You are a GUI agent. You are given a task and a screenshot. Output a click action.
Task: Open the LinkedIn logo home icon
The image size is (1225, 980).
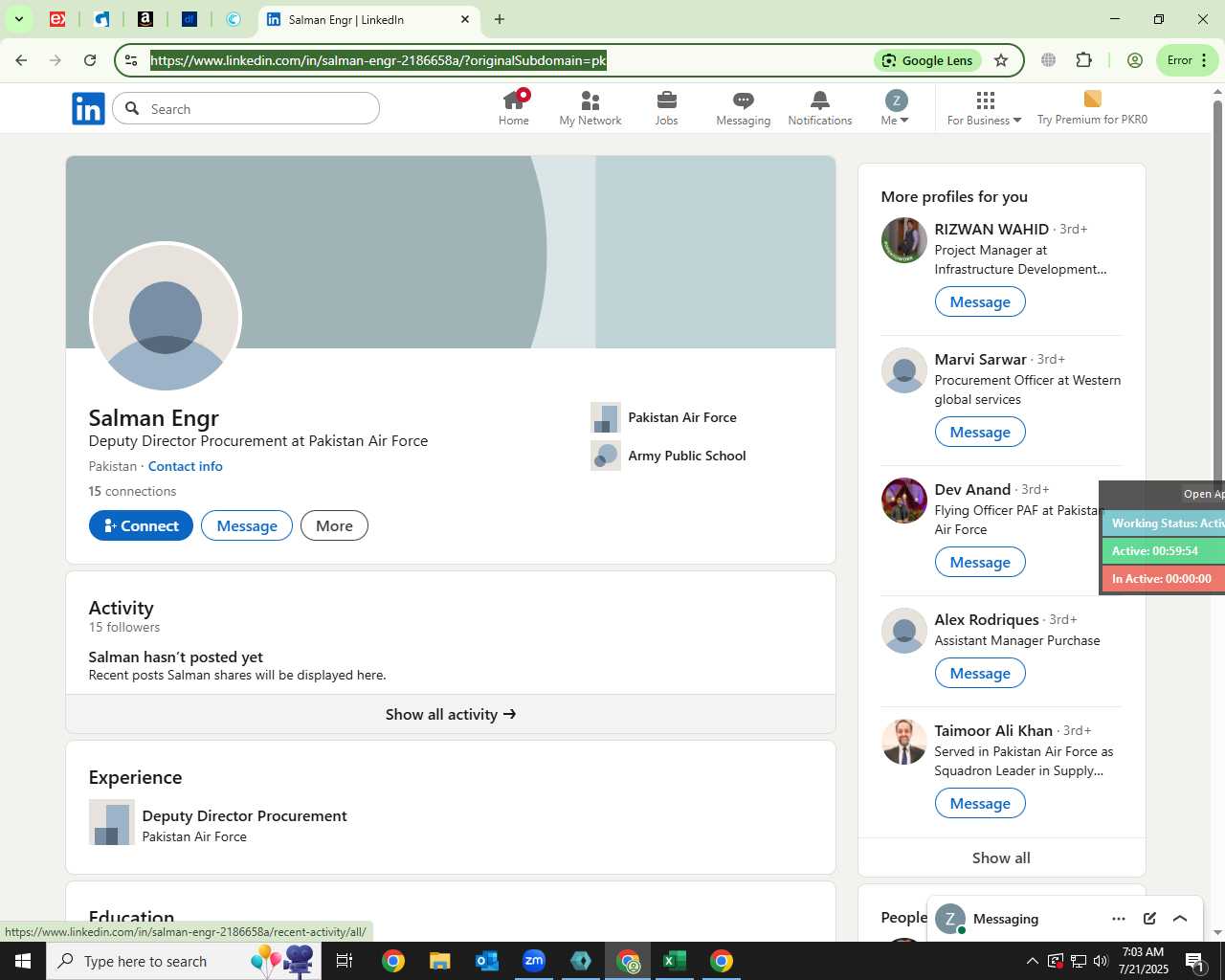(88, 109)
